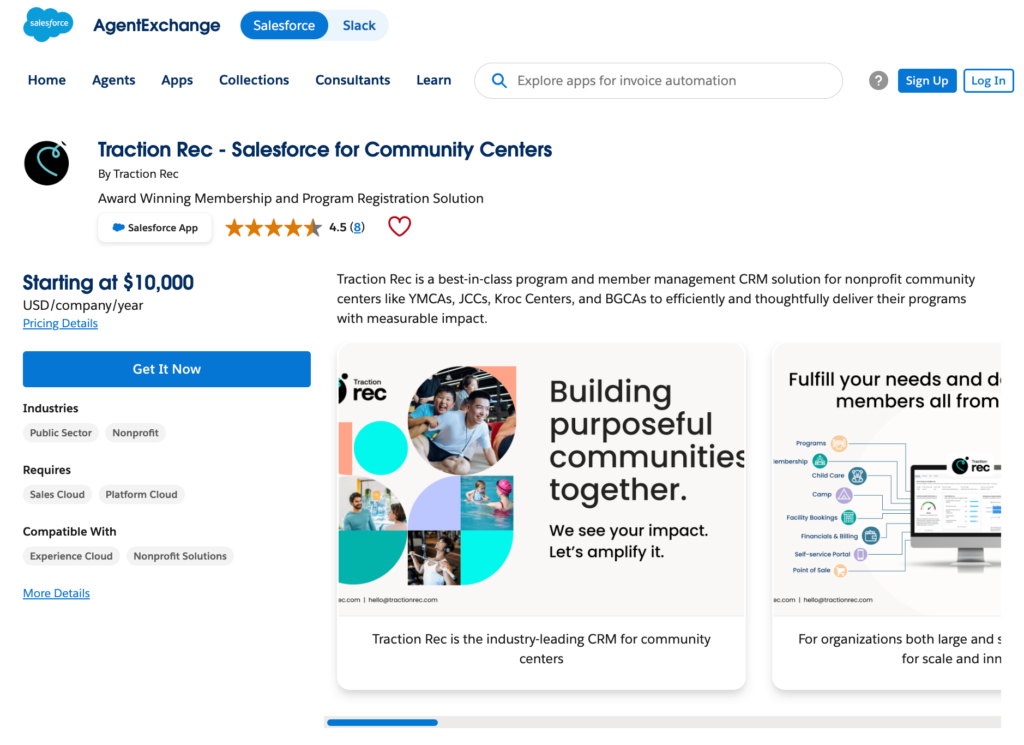Click the USD/company/year text
1024x745 pixels.
coord(83,305)
